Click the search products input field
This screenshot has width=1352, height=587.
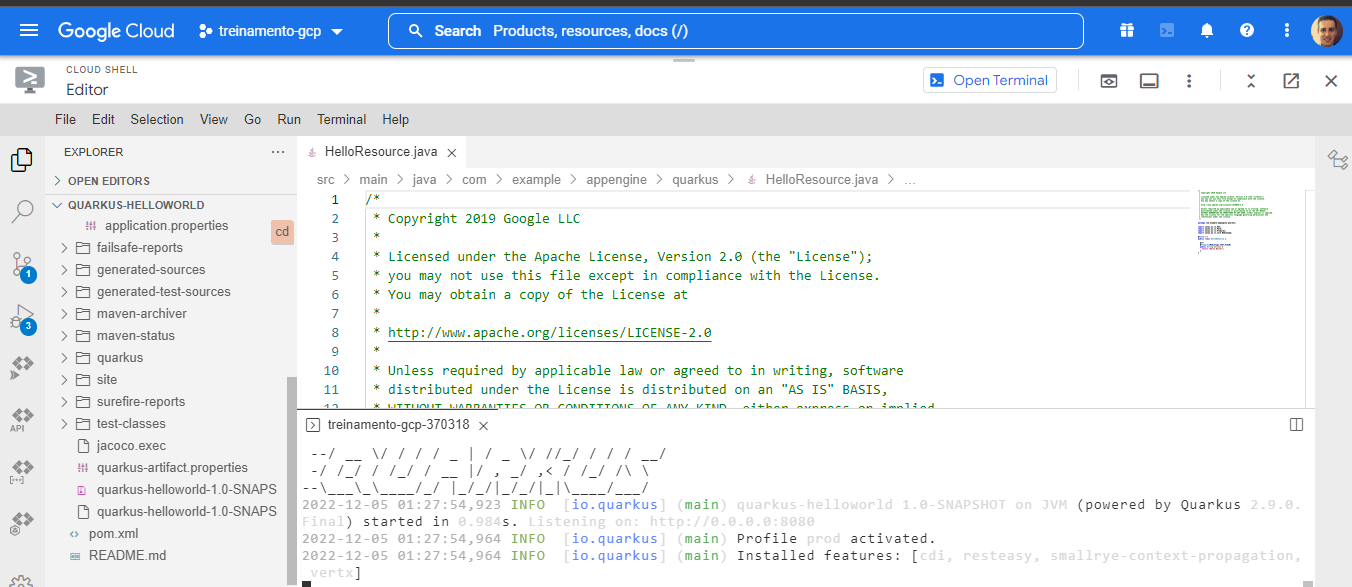pyautogui.click(x=735, y=30)
